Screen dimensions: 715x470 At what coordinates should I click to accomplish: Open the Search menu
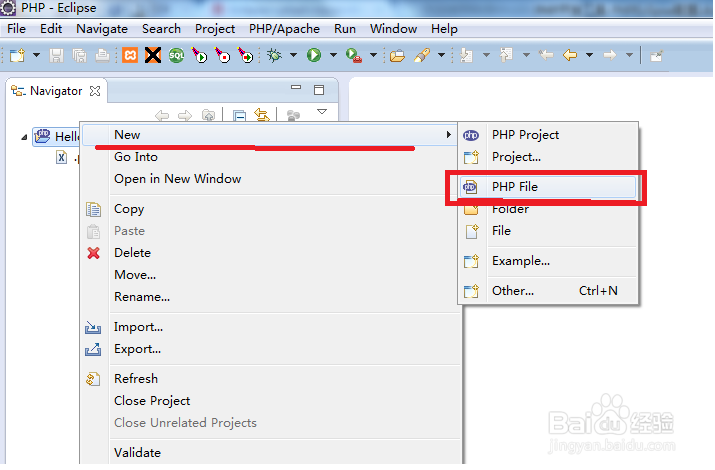(161, 29)
